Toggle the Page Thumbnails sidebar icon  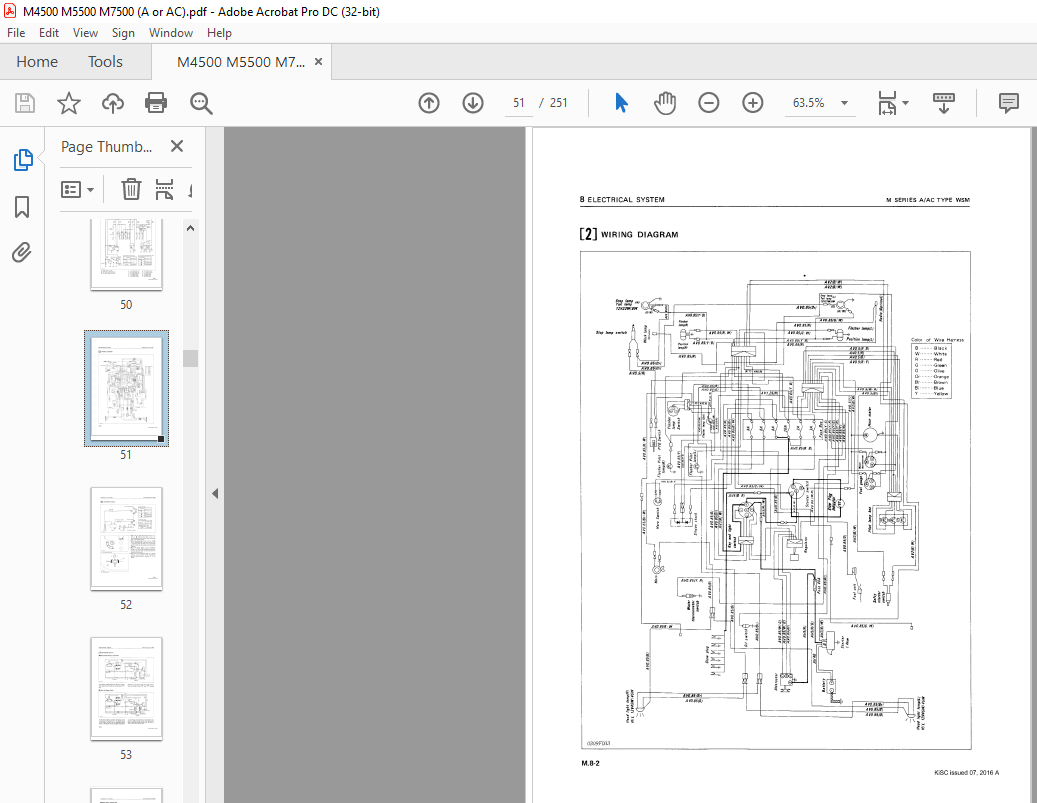click(22, 160)
